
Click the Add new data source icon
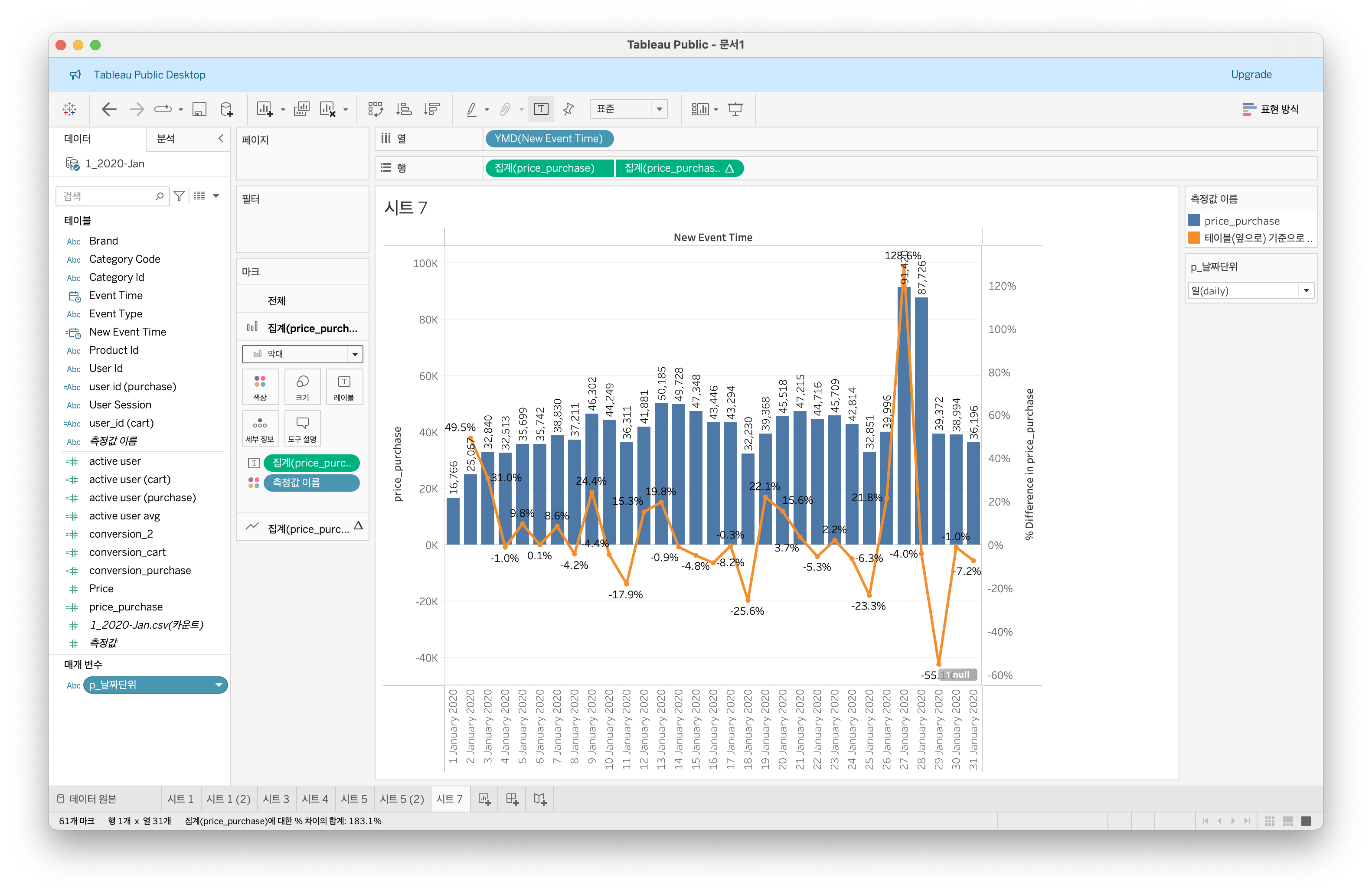click(x=226, y=110)
